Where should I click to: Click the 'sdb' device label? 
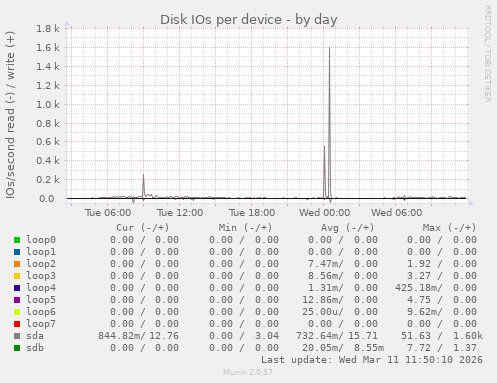coord(35,348)
